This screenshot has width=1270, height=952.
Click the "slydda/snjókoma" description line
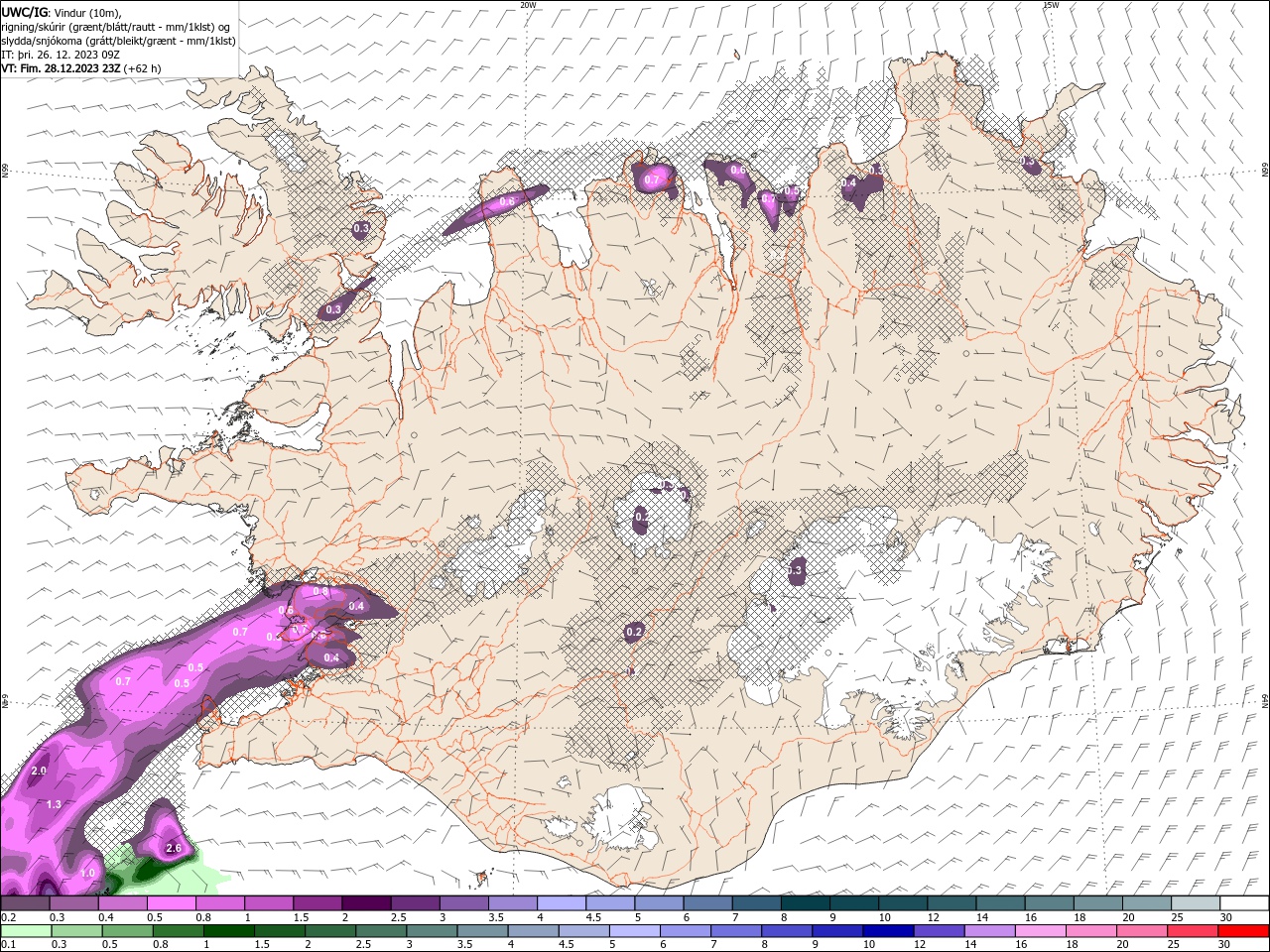pyautogui.click(x=119, y=41)
